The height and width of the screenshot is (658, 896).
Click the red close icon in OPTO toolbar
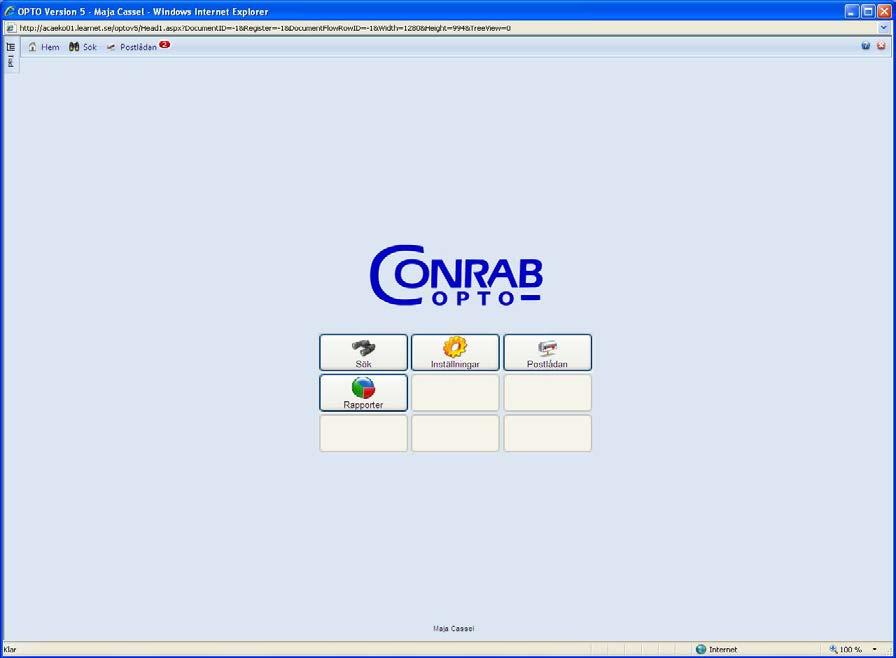pyautogui.click(x=881, y=46)
